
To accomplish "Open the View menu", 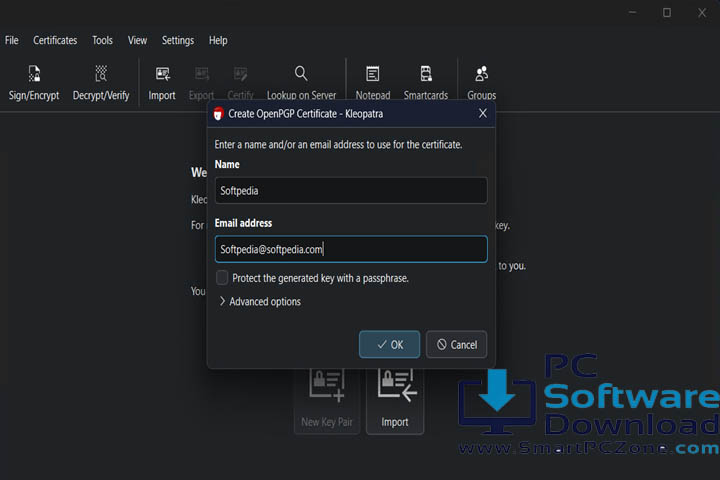I will (x=137, y=40).
